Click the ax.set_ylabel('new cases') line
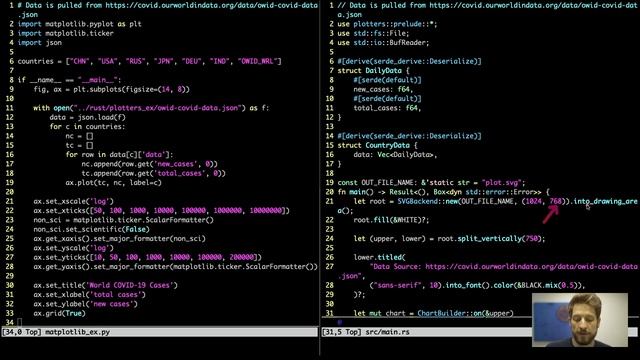 (x=85, y=304)
